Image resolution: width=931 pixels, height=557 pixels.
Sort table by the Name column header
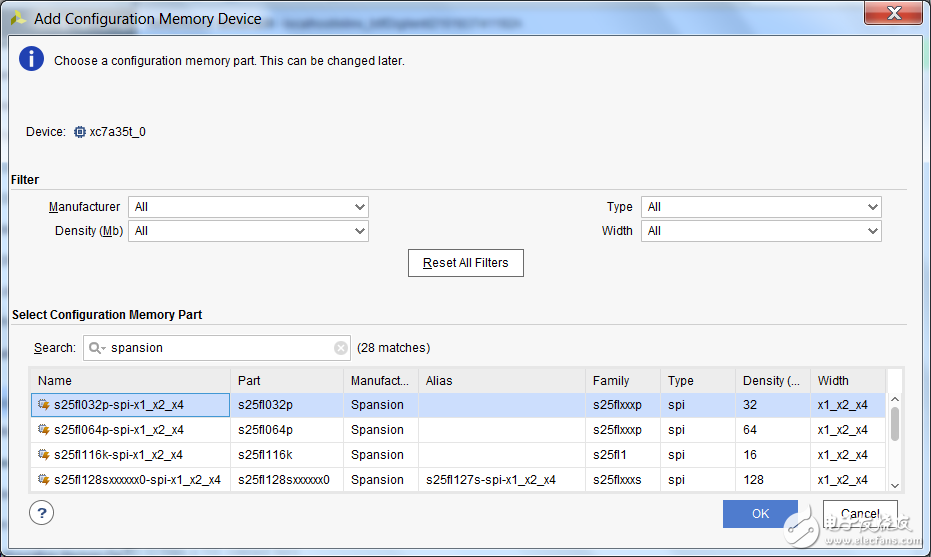(130, 381)
